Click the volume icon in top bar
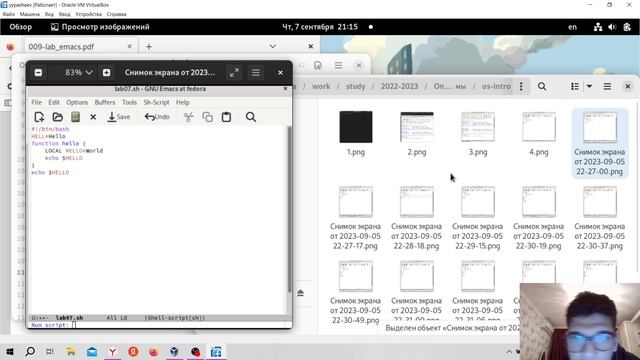 pyautogui.click(x=612, y=27)
